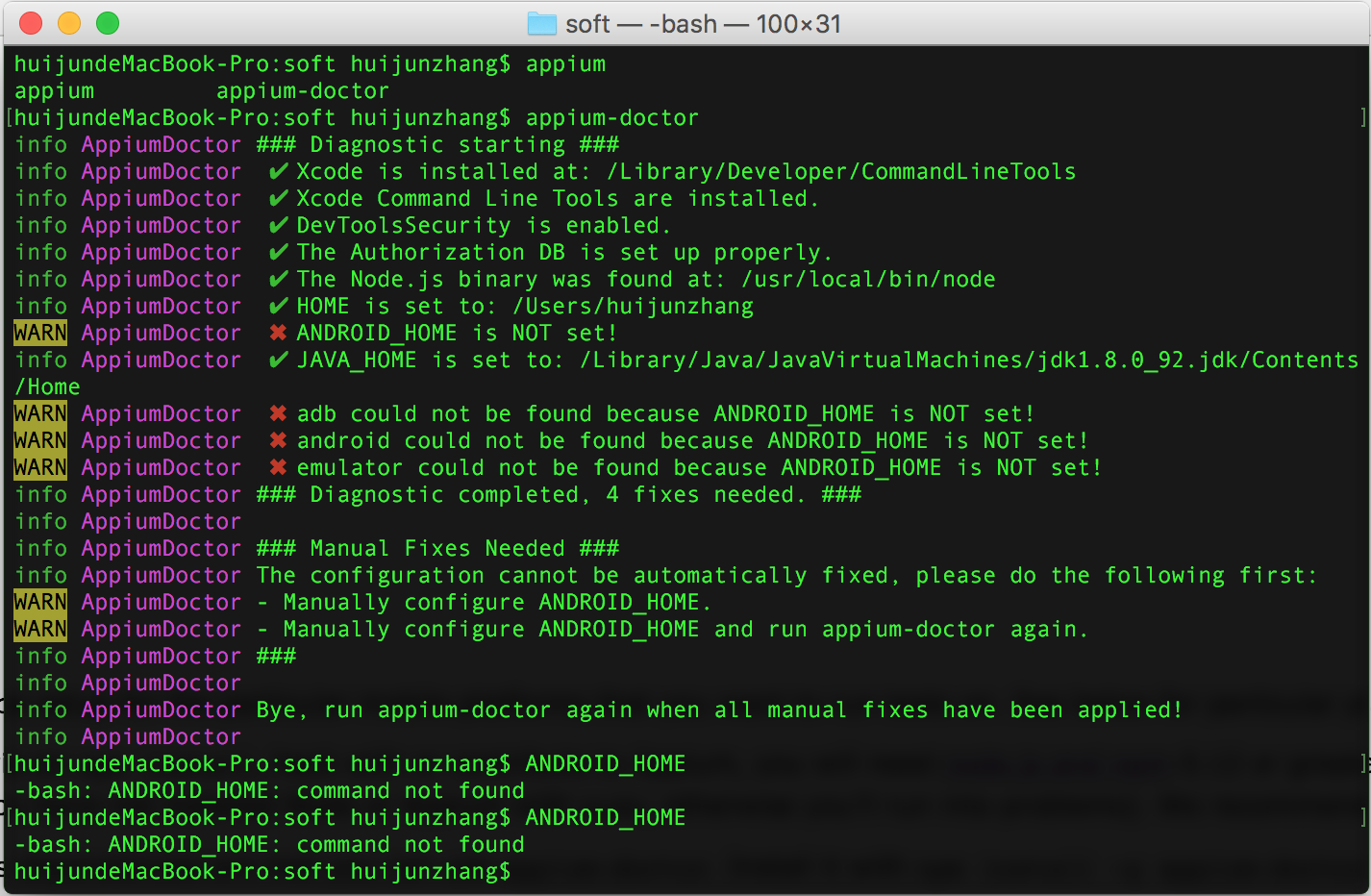Click the red X before 'emulator could not be found'
Image resolution: width=1371 pixels, height=896 pixels.
pyautogui.click(x=279, y=467)
